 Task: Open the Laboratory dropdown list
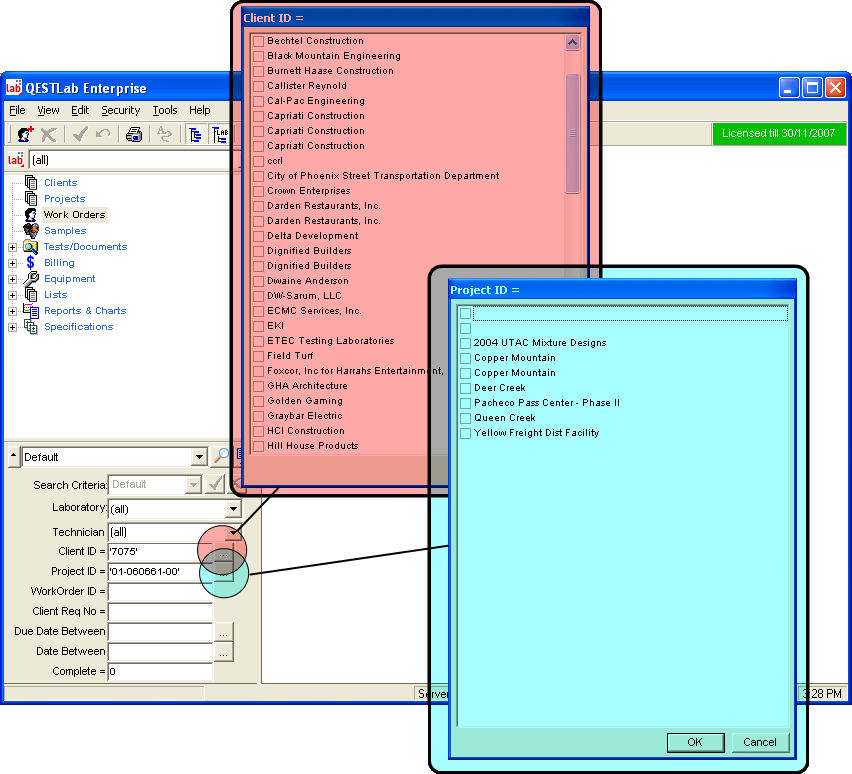tap(233, 509)
